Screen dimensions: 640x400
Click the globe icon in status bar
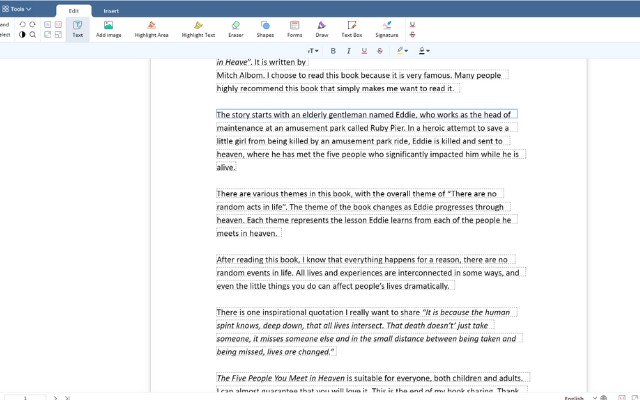click(604, 398)
